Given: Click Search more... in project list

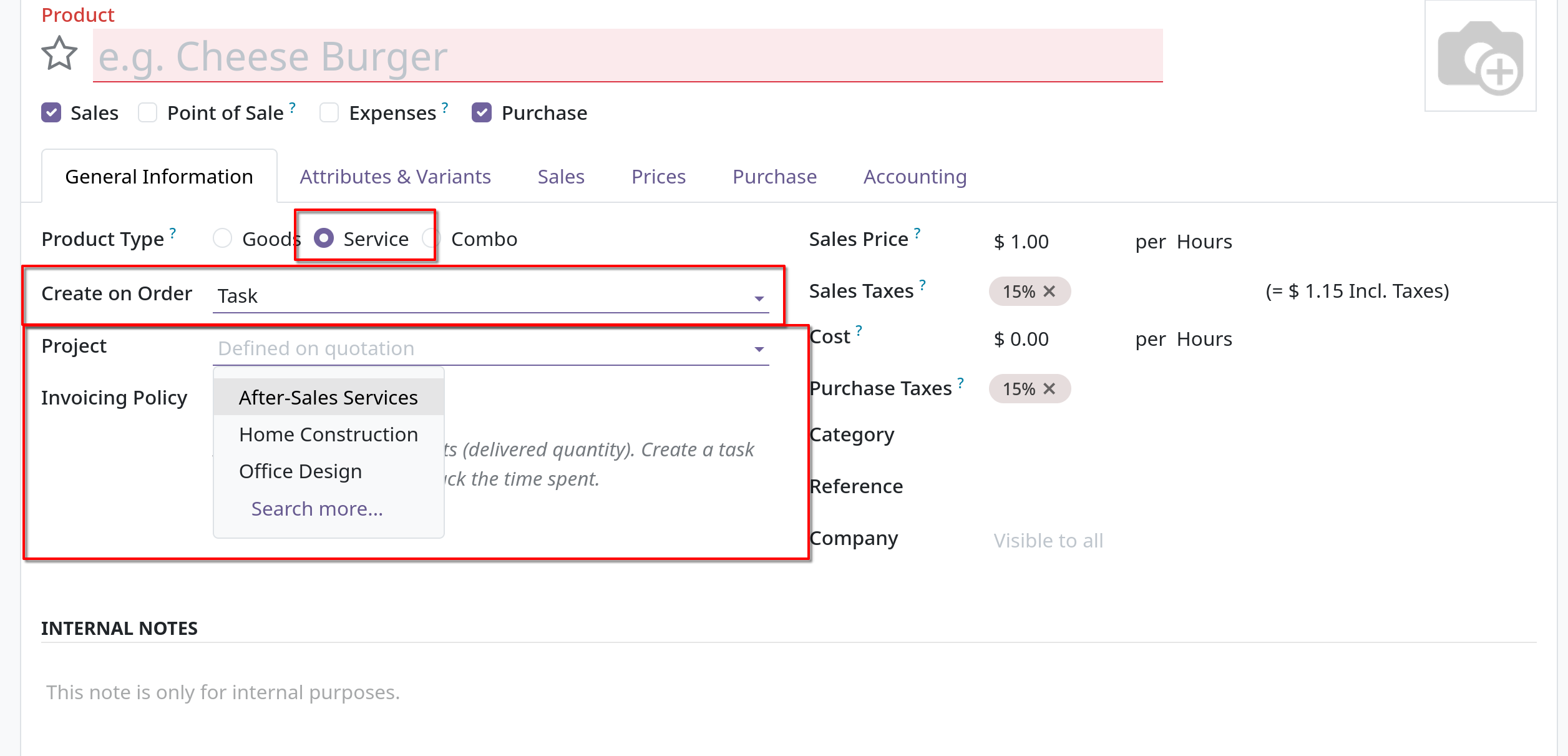Looking at the screenshot, I should click(x=317, y=509).
